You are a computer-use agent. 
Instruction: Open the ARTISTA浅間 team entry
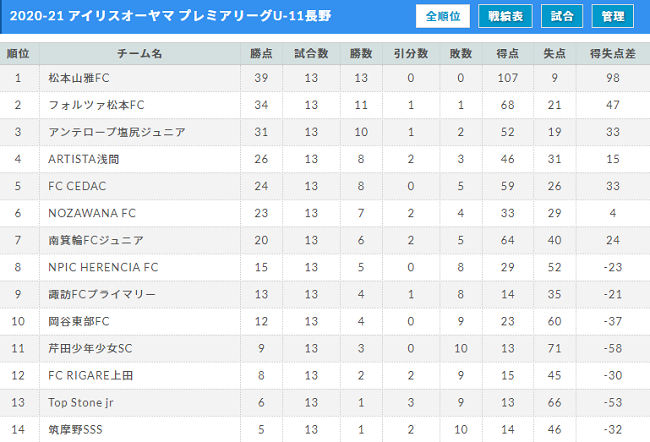(84, 159)
